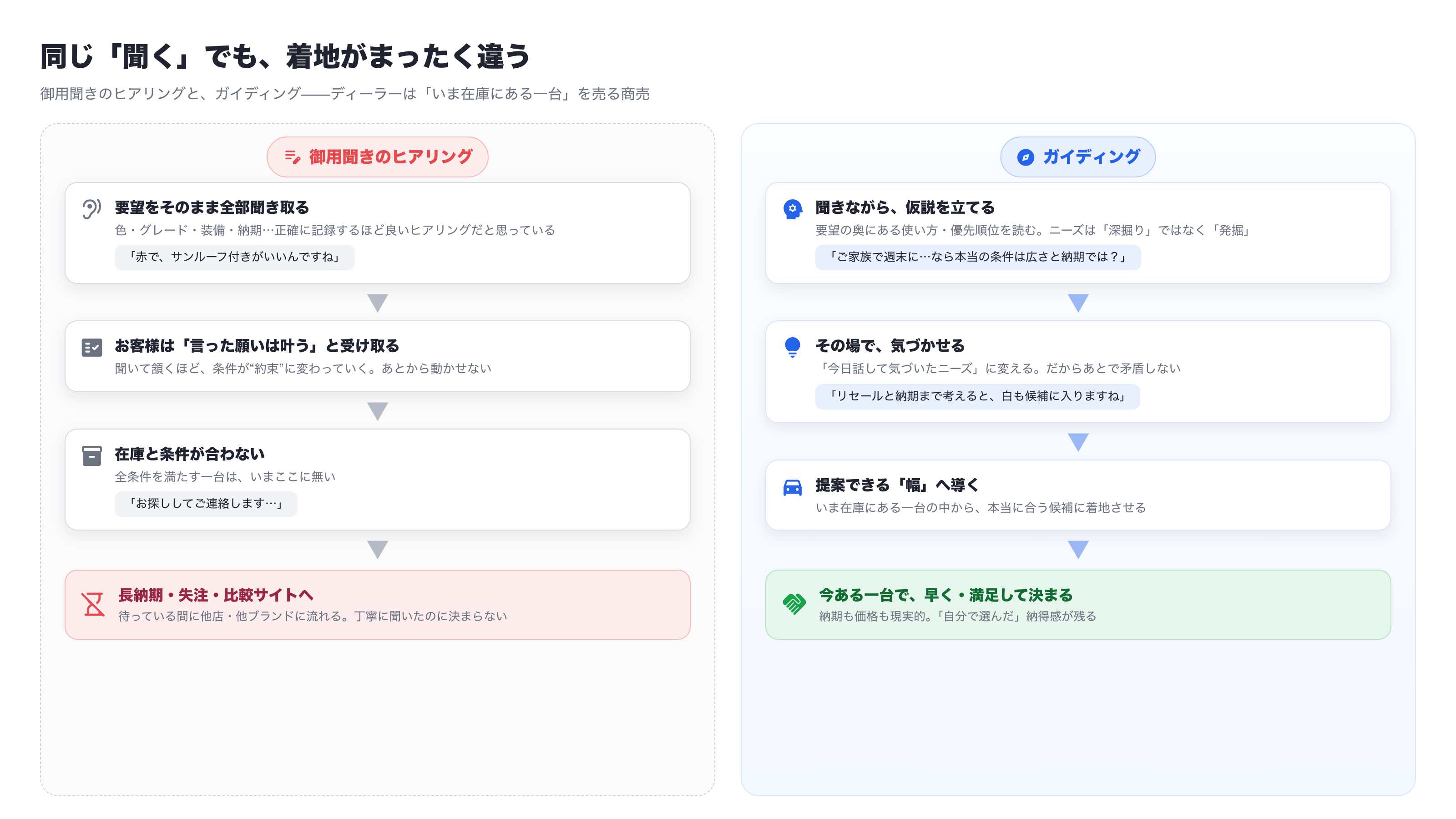Select the ガイディング header pill
This screenshot has height=819, width=1456.
click(1078, 157)
